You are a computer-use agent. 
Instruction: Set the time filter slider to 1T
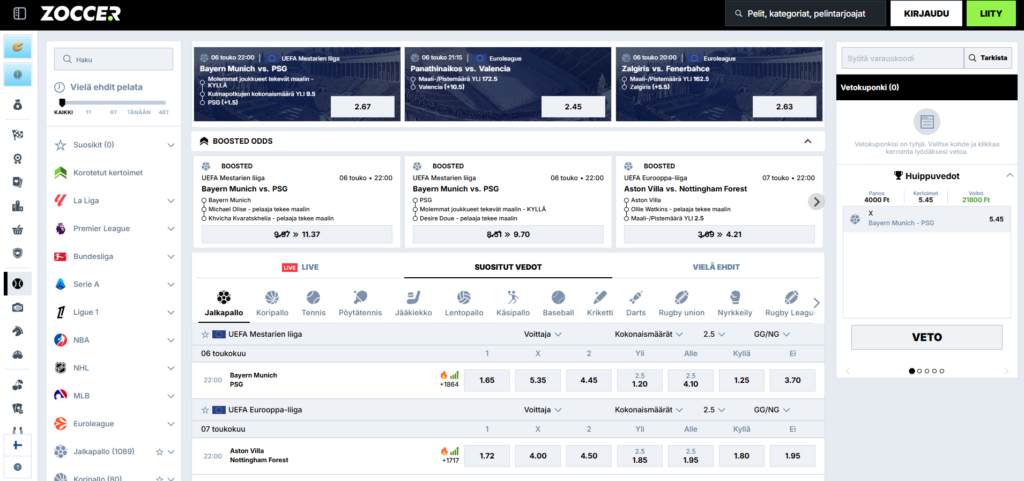[x=89, y=112]
